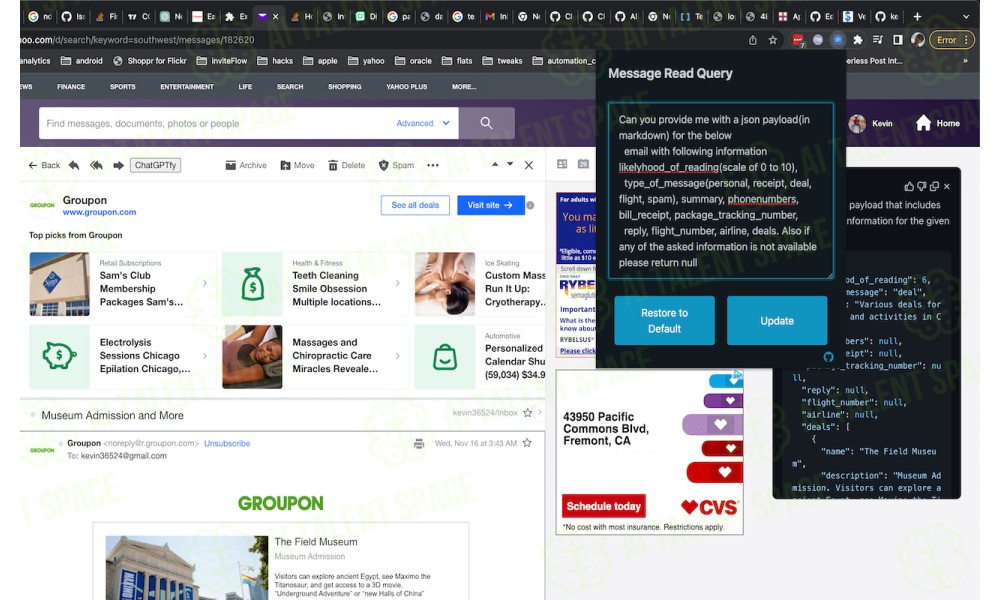1000x600 pixels.
Task: Mark the message as Spam
Action: tap(396, 165)
